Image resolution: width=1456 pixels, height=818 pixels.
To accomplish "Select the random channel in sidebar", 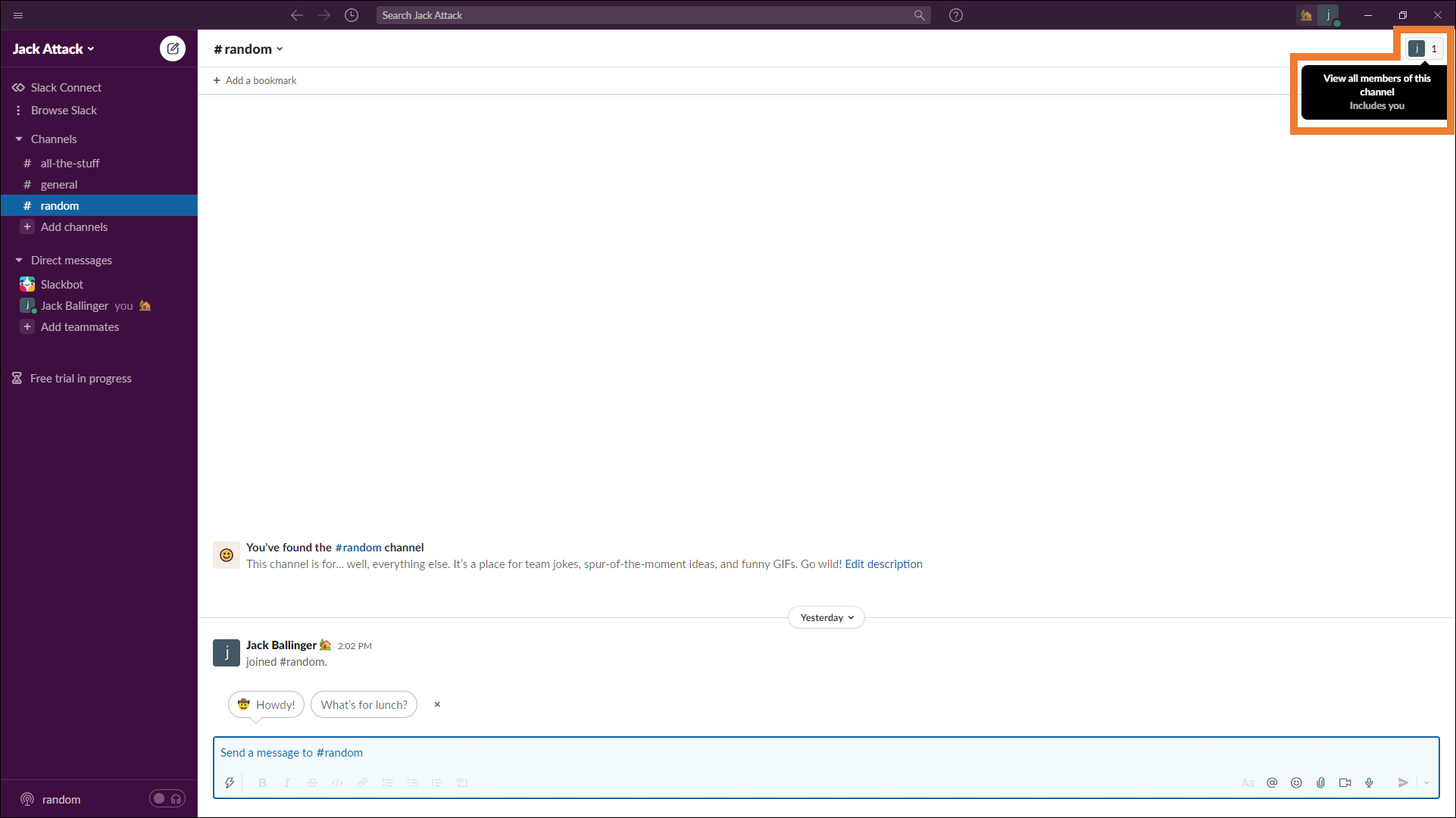I will pyautogui.click(x=99, y=206).
